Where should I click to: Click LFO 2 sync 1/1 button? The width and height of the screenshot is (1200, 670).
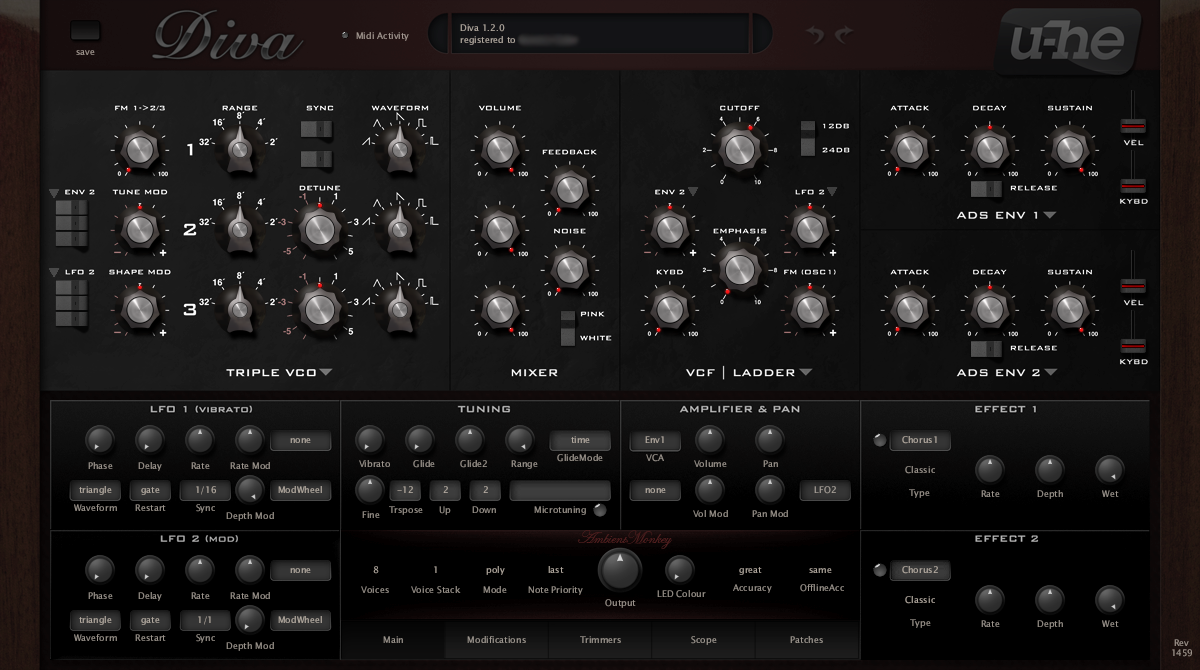205,620
